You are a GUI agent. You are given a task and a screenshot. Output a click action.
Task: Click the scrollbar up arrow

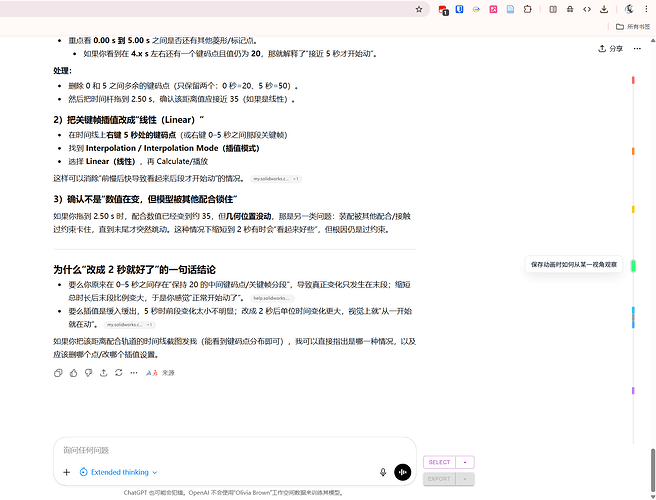coord(653,41)
